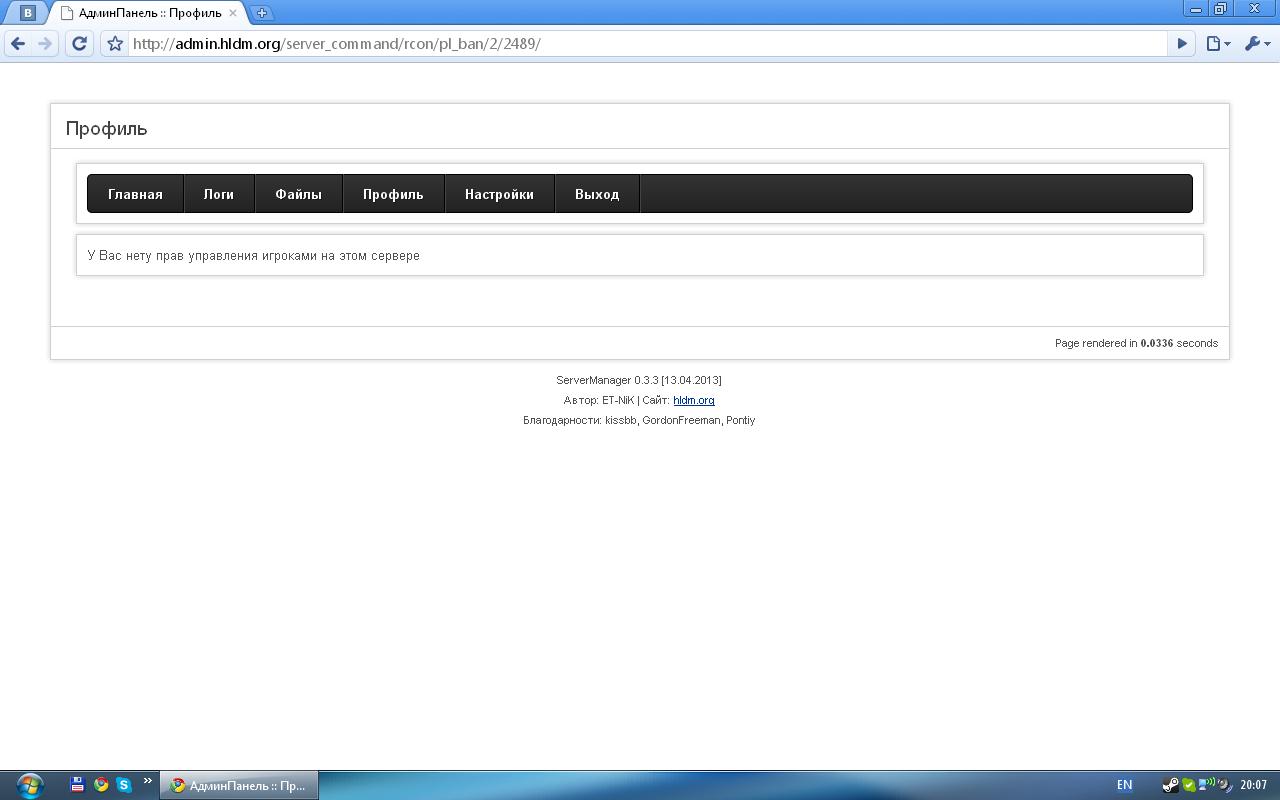The image size is (1280, 800).
Task: Select Файлы in the navigation bar
Action: tap(298, 194)
